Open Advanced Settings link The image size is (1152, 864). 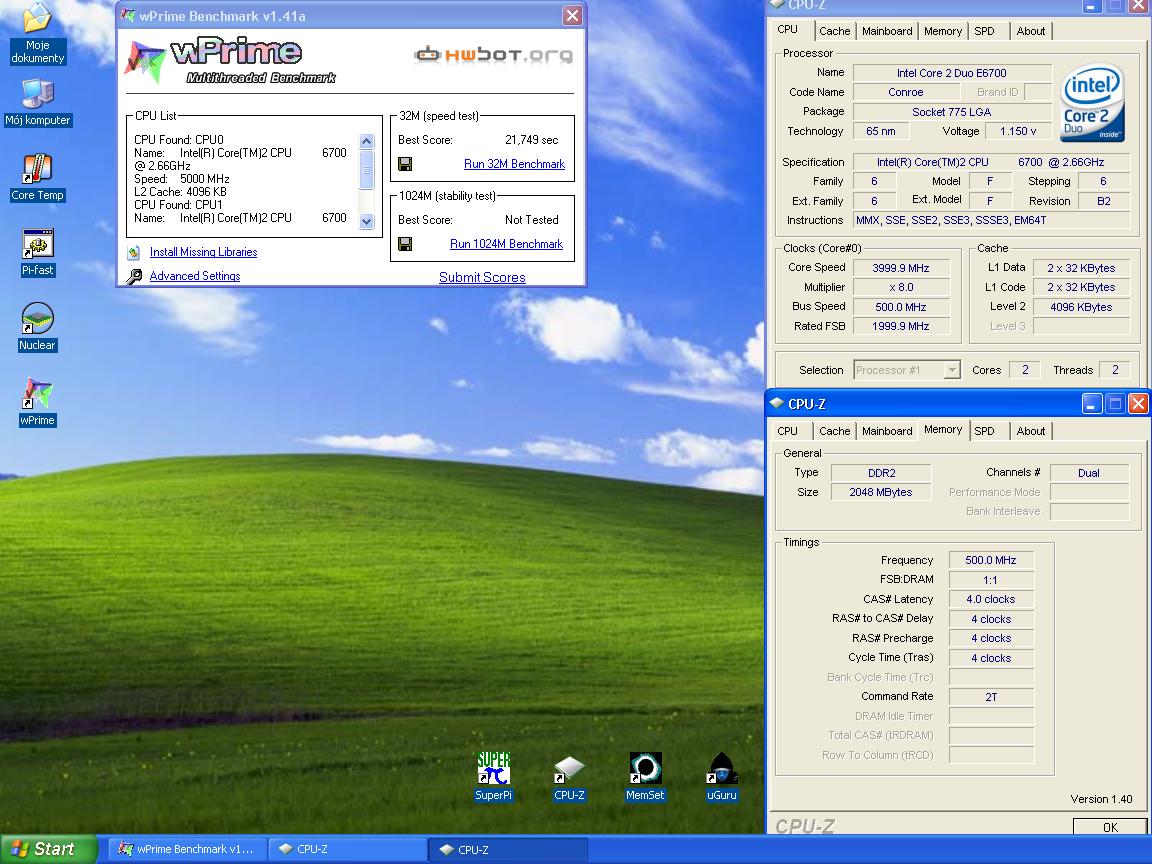point(195,276)
